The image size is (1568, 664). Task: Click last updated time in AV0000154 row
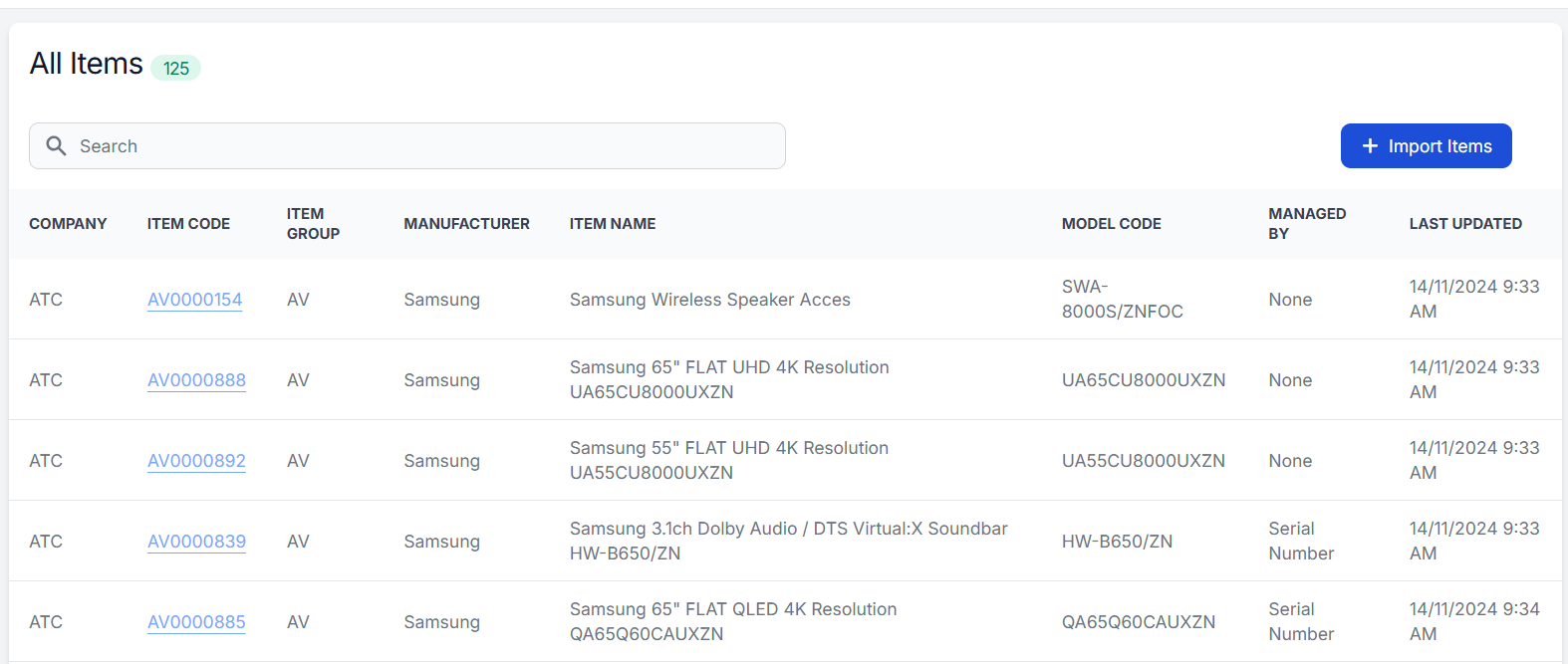click(1474, 299)
